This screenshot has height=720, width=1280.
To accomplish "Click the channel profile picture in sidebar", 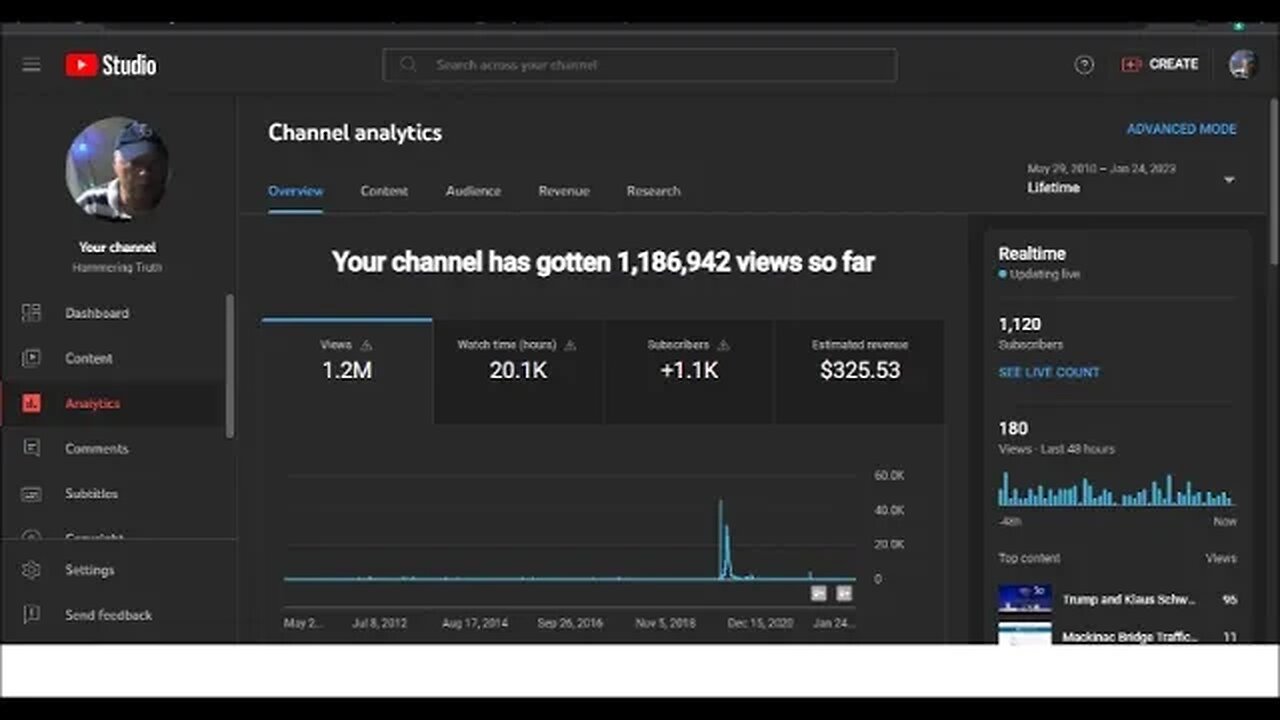I will tap(117, 168).
